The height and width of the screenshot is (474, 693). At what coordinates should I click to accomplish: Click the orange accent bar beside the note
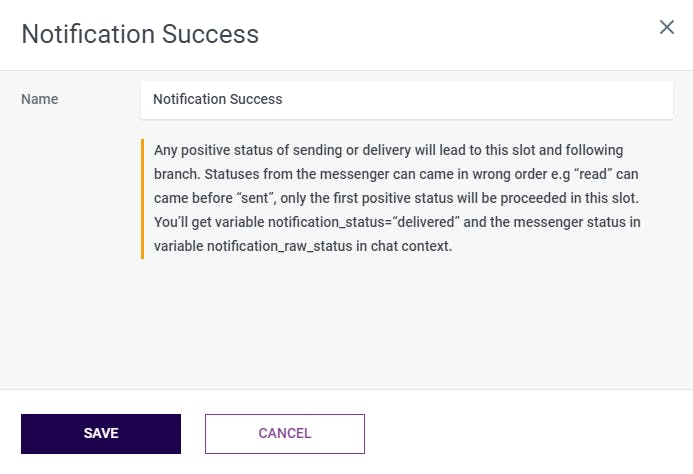[x=143, y=198]
